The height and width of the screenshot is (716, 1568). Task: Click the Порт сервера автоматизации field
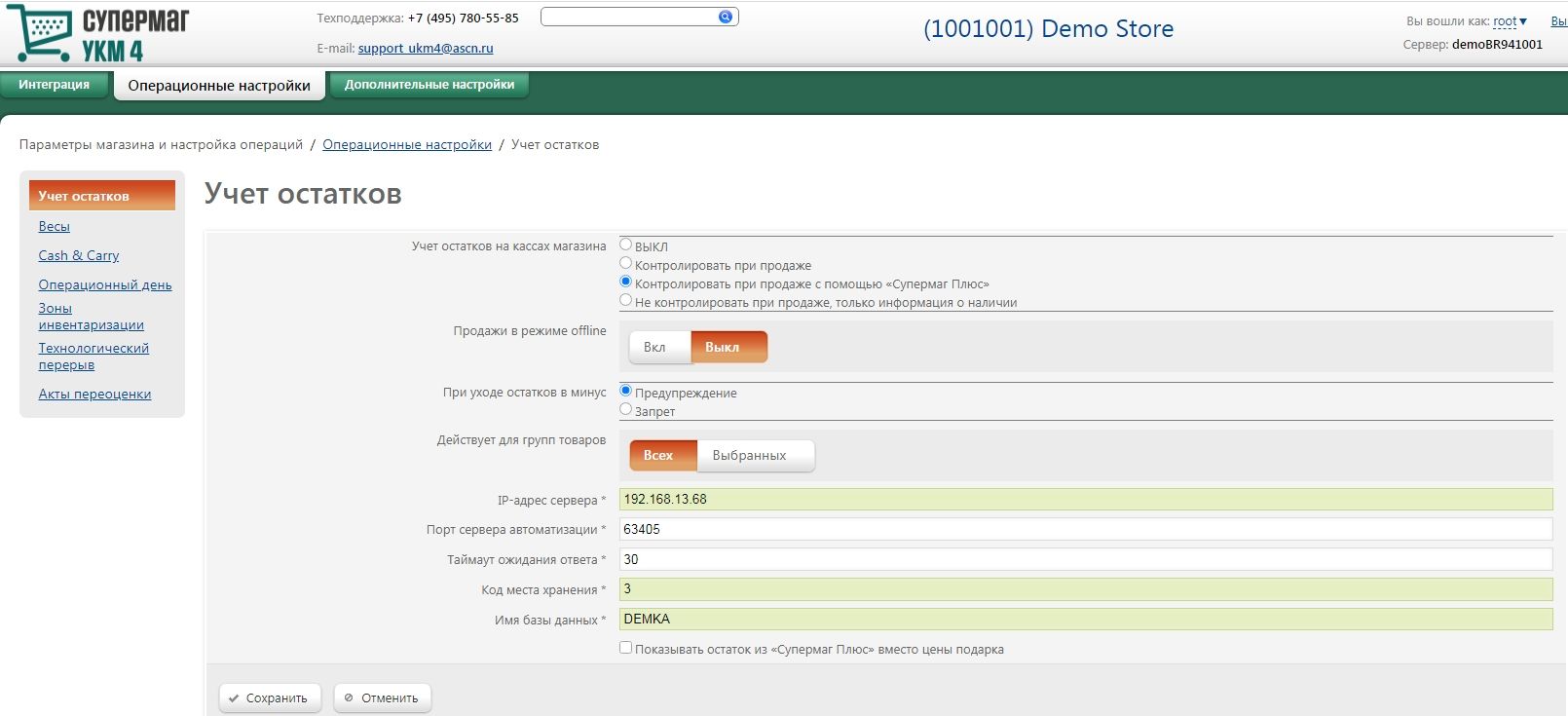[x=1086, y=529]
